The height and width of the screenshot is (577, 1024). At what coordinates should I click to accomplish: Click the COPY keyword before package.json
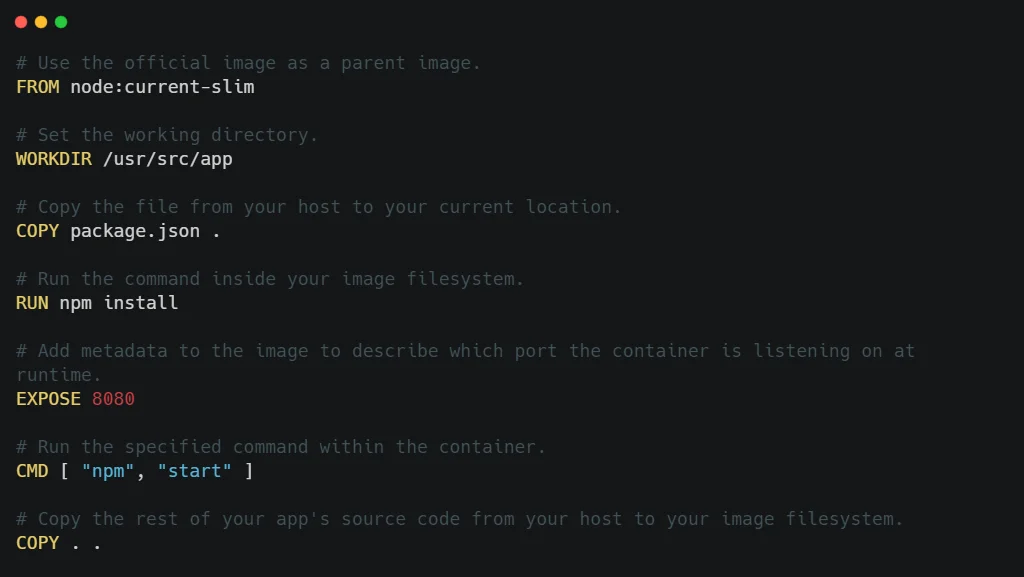click(38, 231)
